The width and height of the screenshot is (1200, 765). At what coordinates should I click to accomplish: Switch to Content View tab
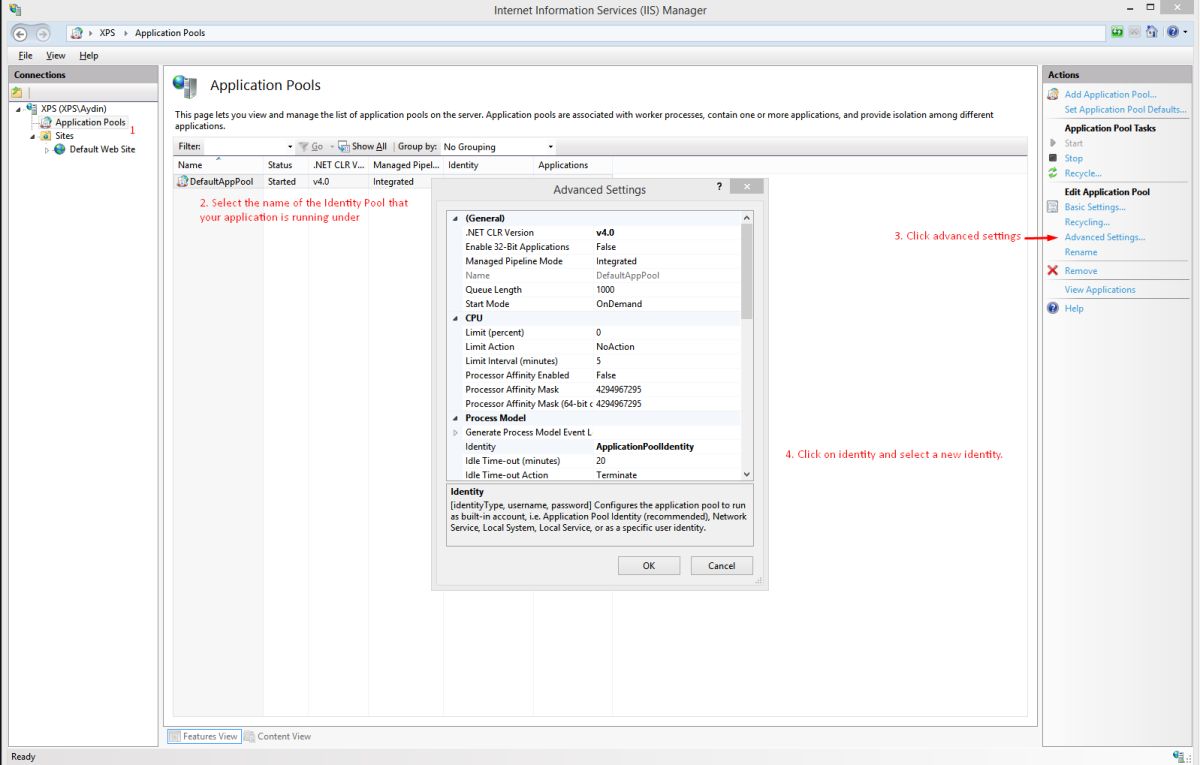pos(278,736)
